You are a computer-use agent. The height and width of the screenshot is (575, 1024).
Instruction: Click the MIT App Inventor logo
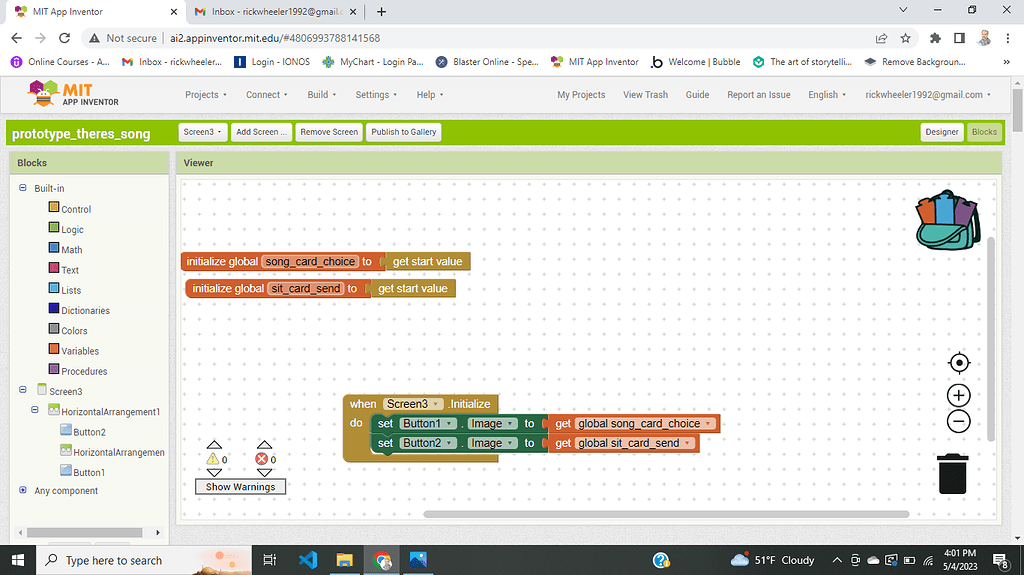coord(75,95)
